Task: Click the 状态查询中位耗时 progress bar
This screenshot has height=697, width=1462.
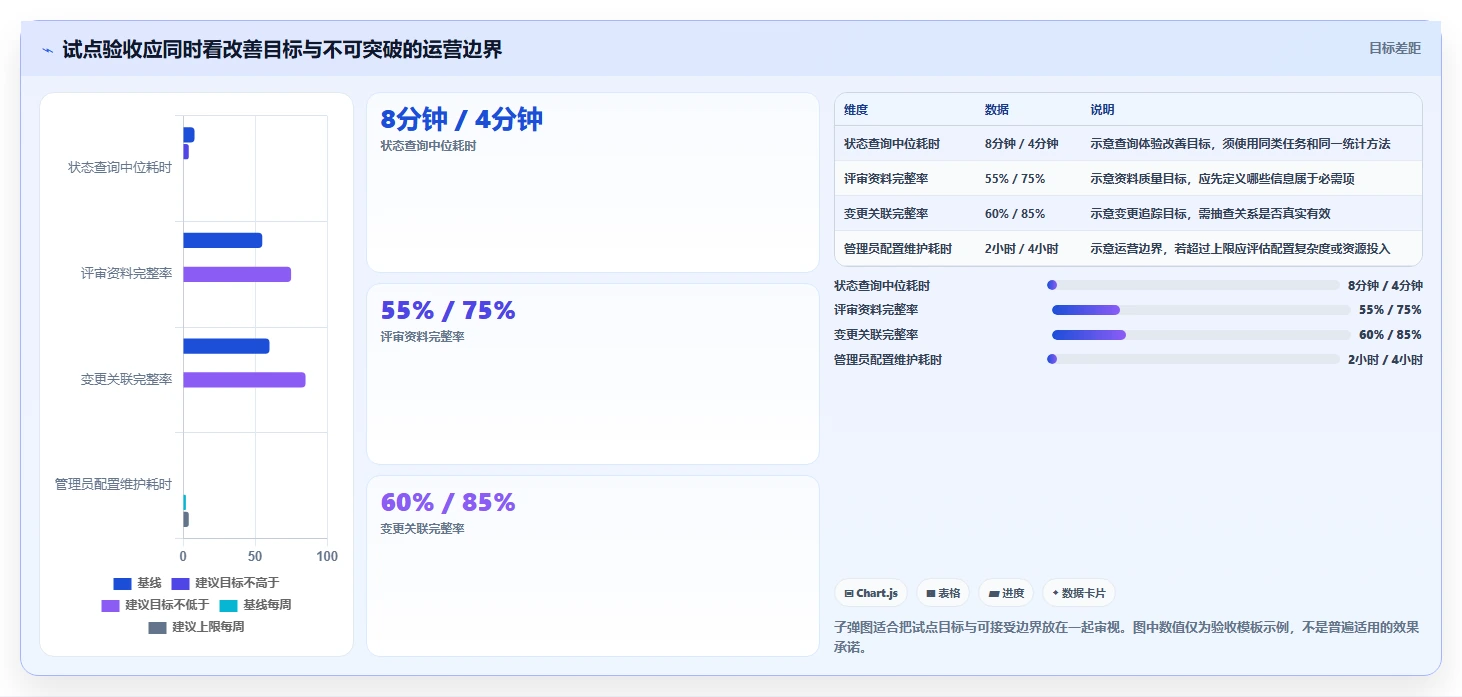Action: (x=1193, y=285)
